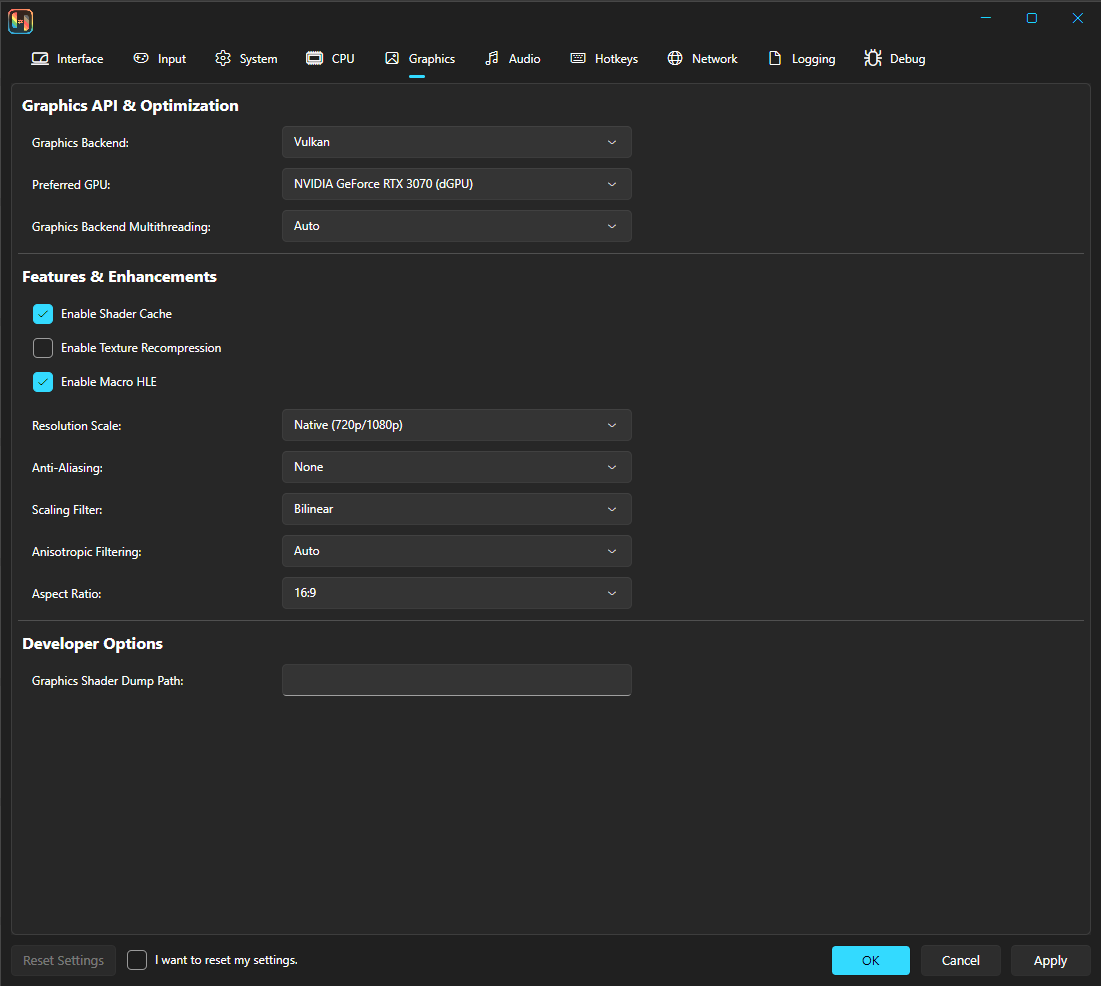Click the 'Graphics Shader Dump Path:' label
This screenshot has height=986, width=1101.
tap(107, 681)
